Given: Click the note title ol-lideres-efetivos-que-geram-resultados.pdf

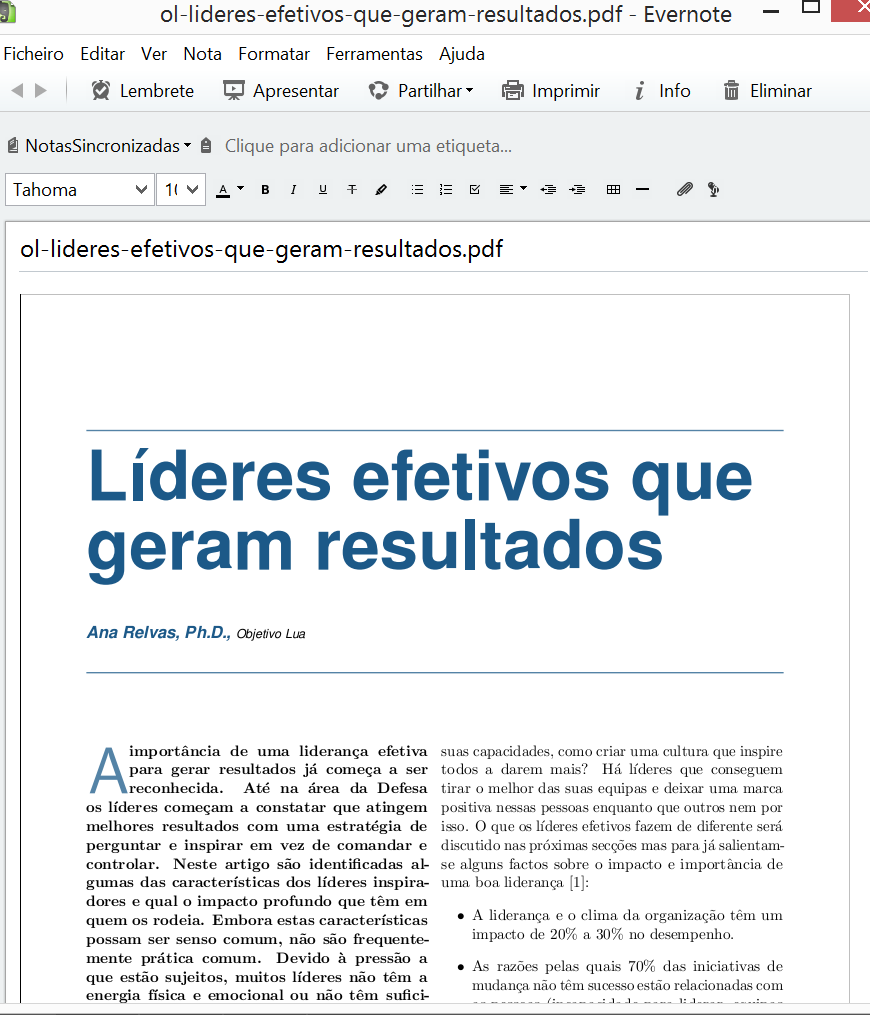Looking at the screenshot, I should point(262,249).
